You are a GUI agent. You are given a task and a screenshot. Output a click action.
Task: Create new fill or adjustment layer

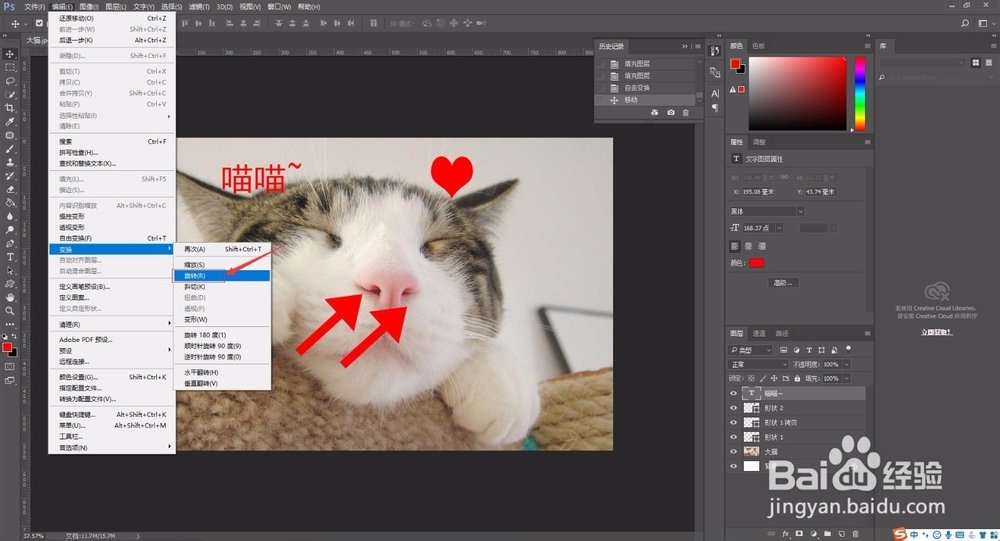(814, 533)
